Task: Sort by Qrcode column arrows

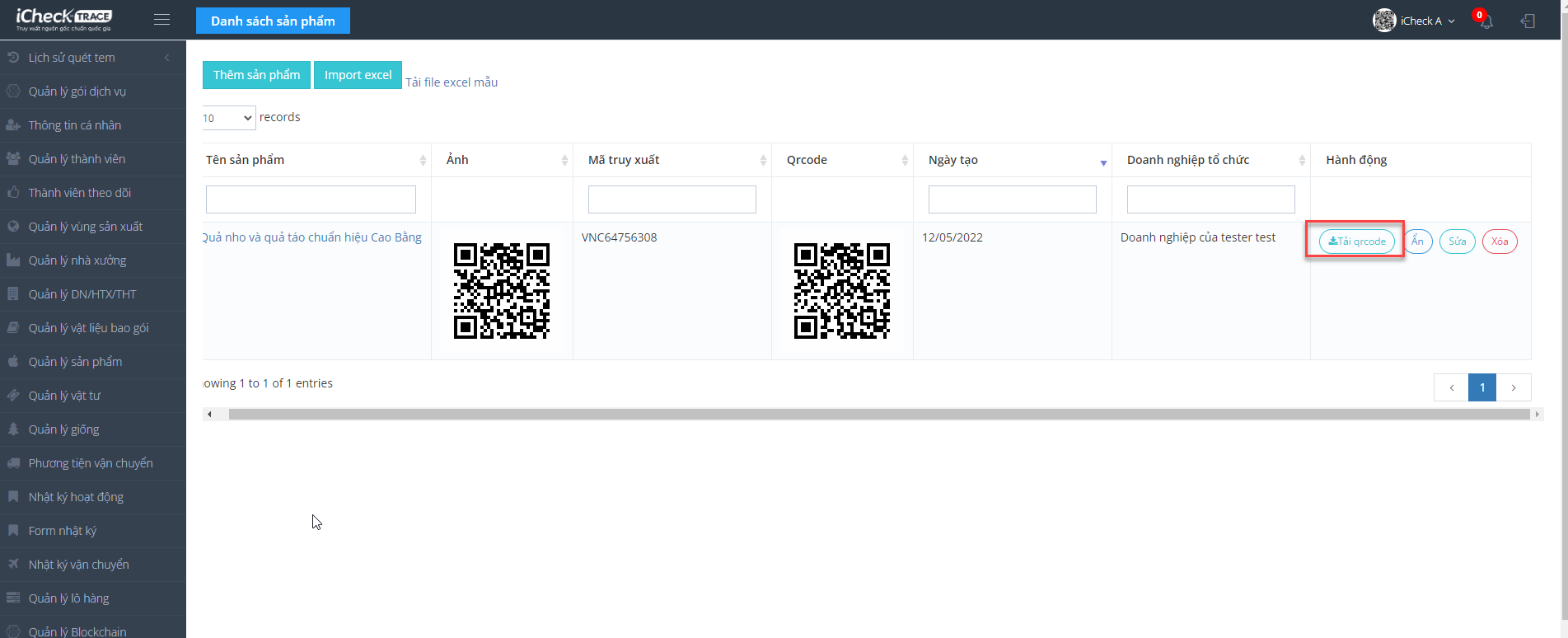Action: [905, 160]
